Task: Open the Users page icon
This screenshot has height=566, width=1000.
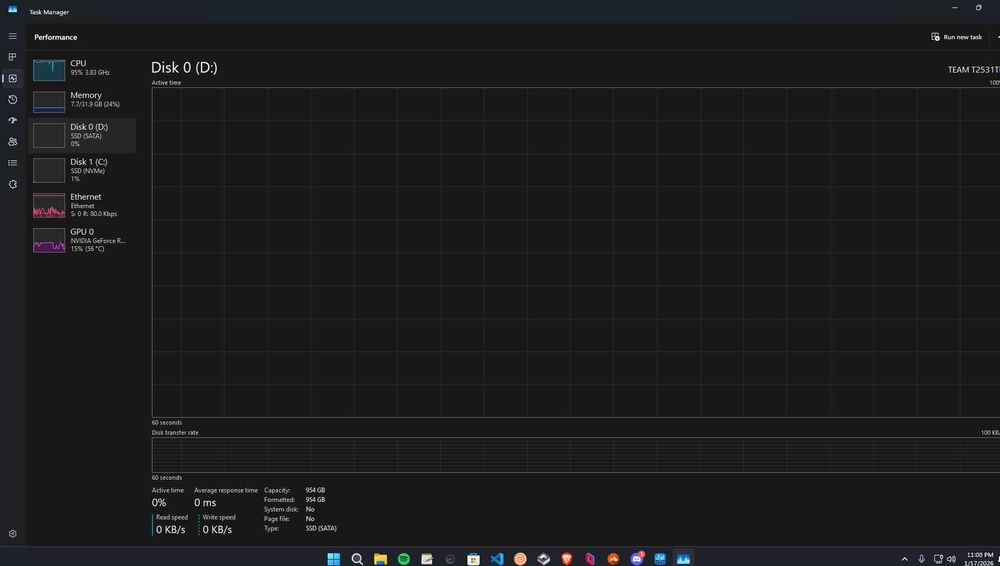Action: [x=12, y=142]
